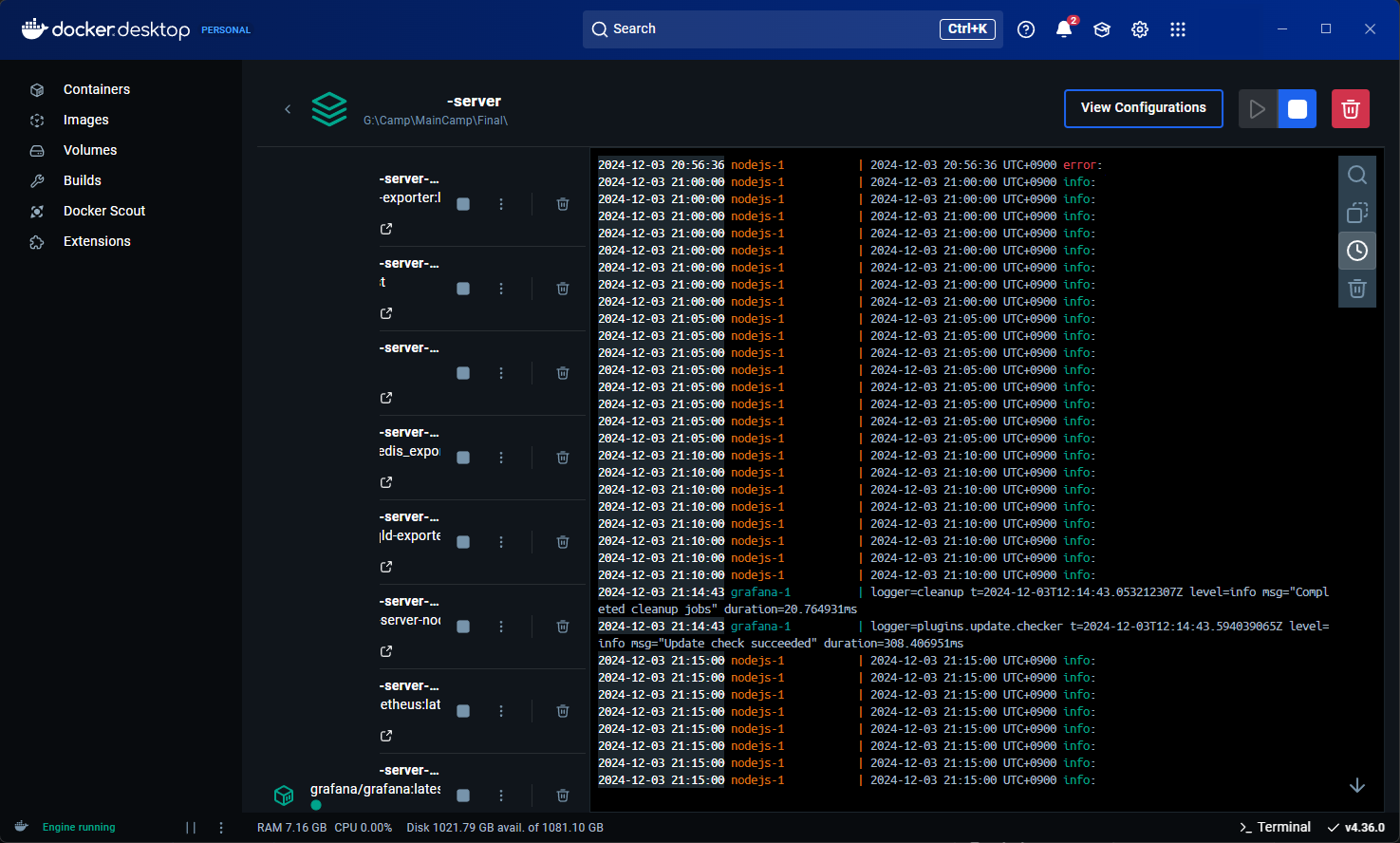Select the grafana/grafana:latest container name
The height and width of the screenshot is (843, 1400).
coord(375,789)
